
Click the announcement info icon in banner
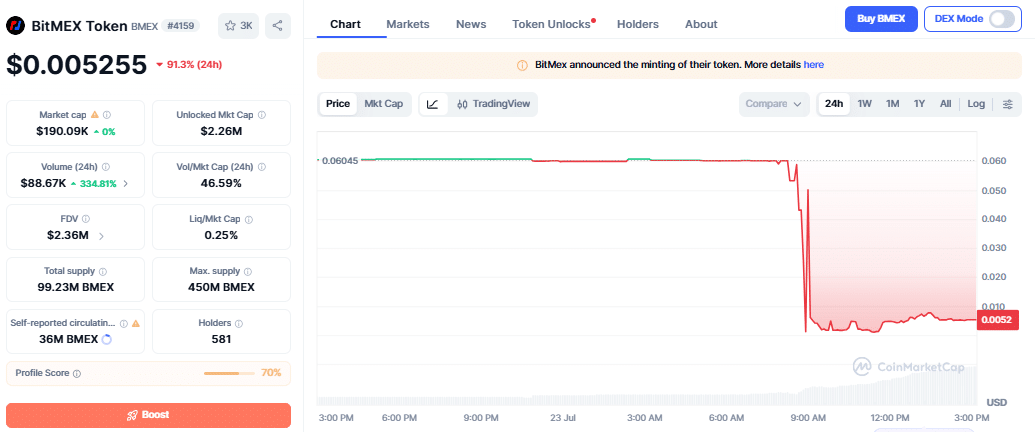(522, 65)
